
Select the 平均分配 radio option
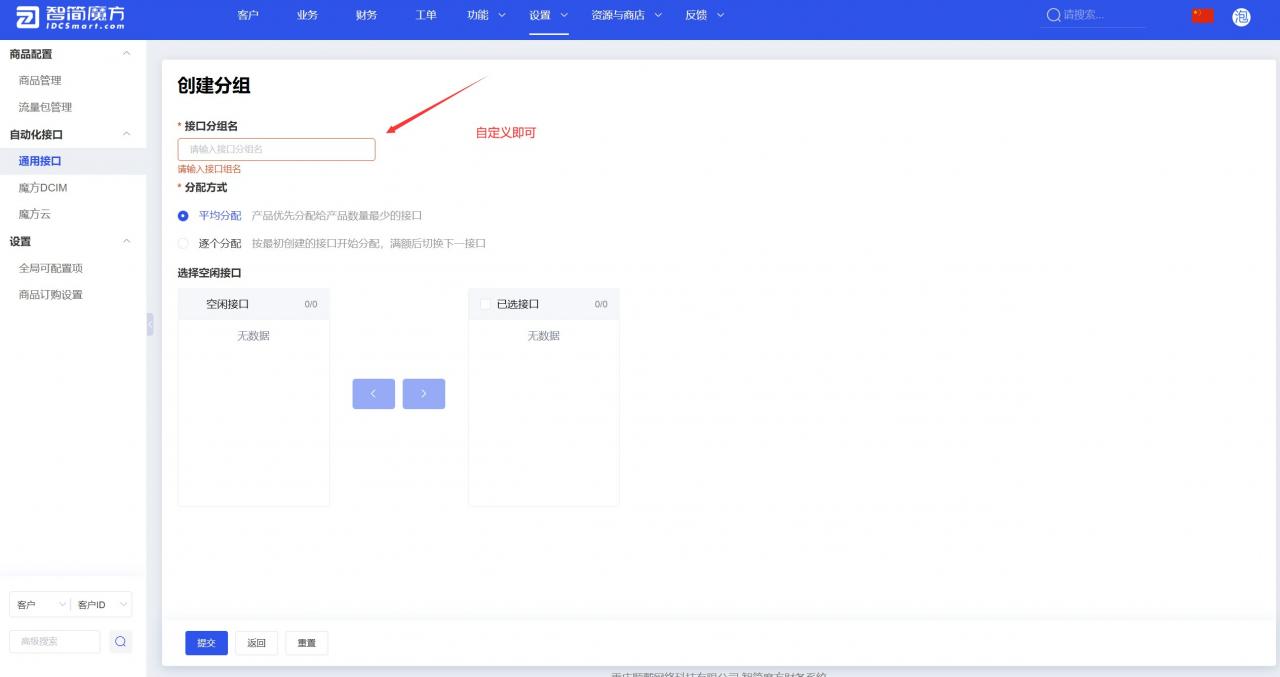tap(183, 215)
